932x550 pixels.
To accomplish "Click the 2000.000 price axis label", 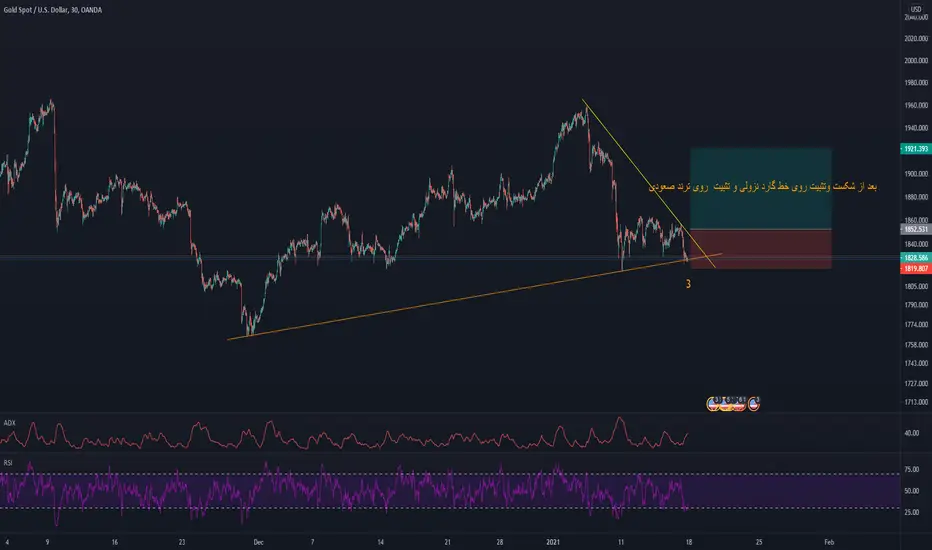I will (916, 61).
